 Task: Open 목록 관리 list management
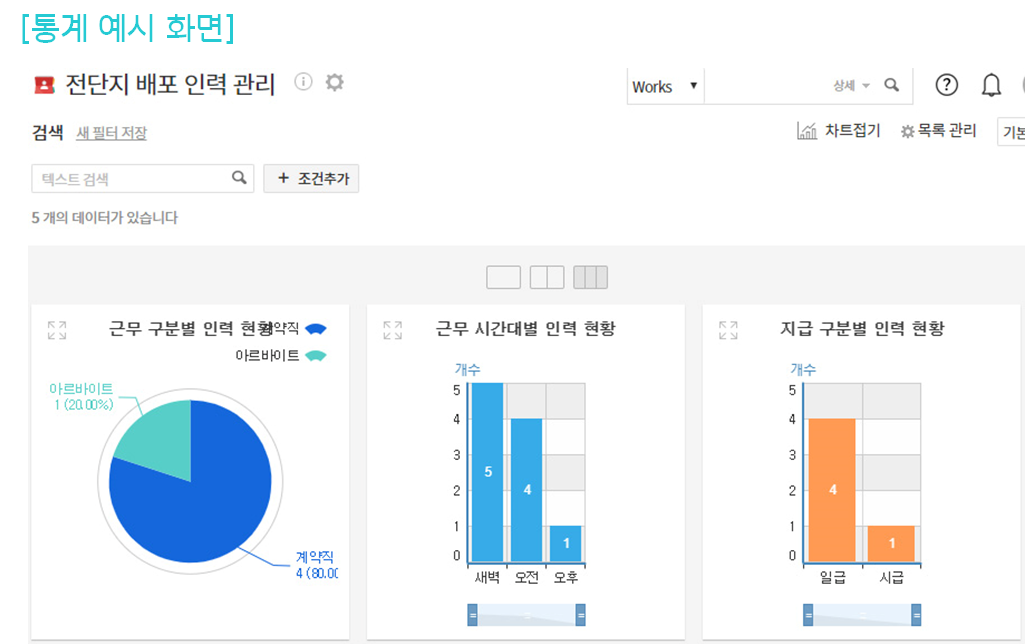(x=938, y=131)
